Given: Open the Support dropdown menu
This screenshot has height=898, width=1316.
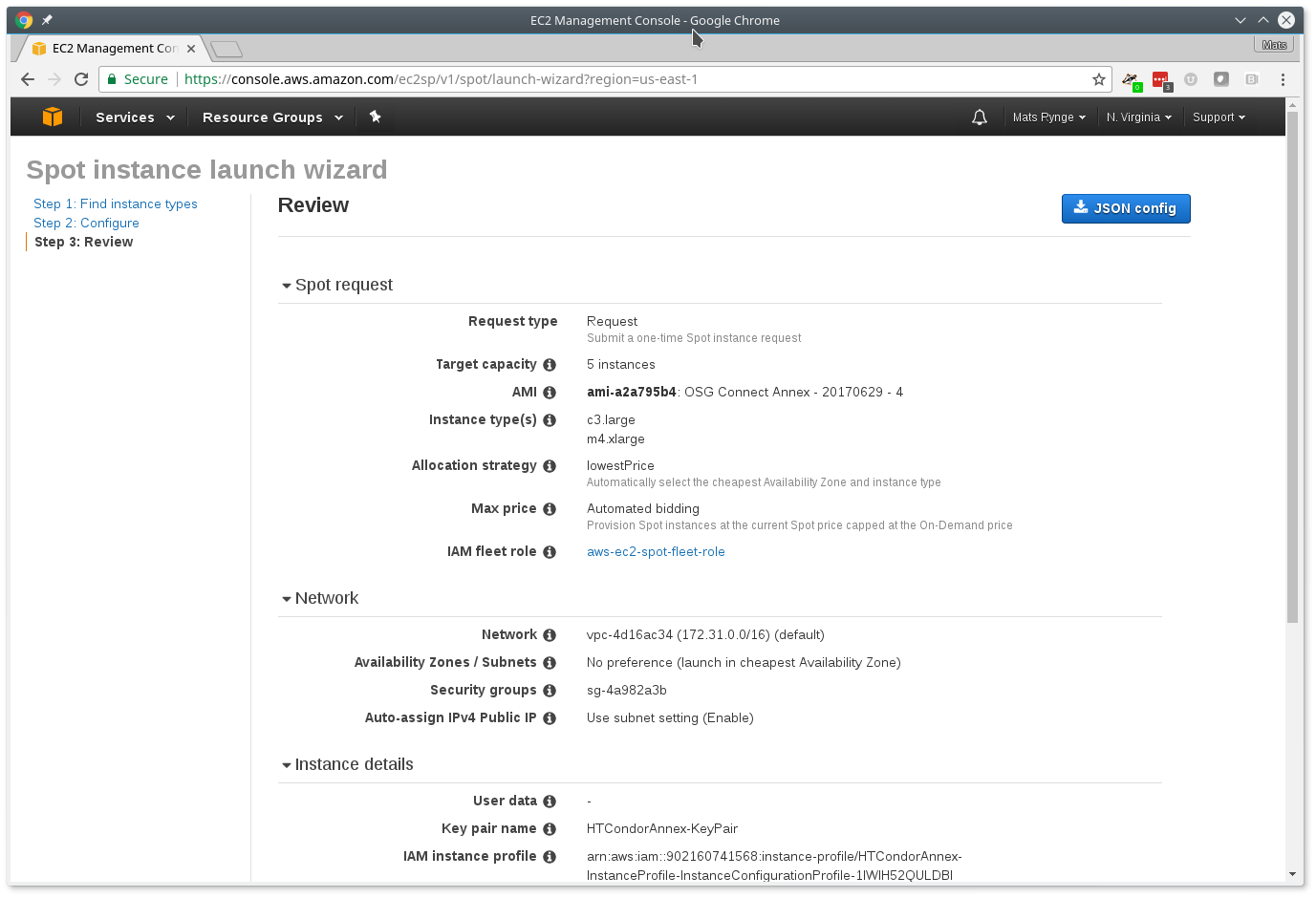Looking at the screenshot, I should tap(1219, 118).
